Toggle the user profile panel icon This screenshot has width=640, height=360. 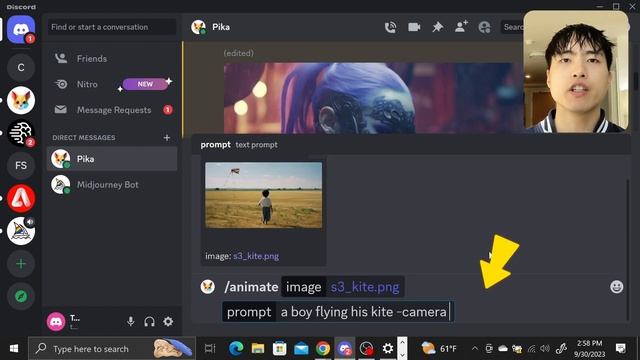(484, 27)
